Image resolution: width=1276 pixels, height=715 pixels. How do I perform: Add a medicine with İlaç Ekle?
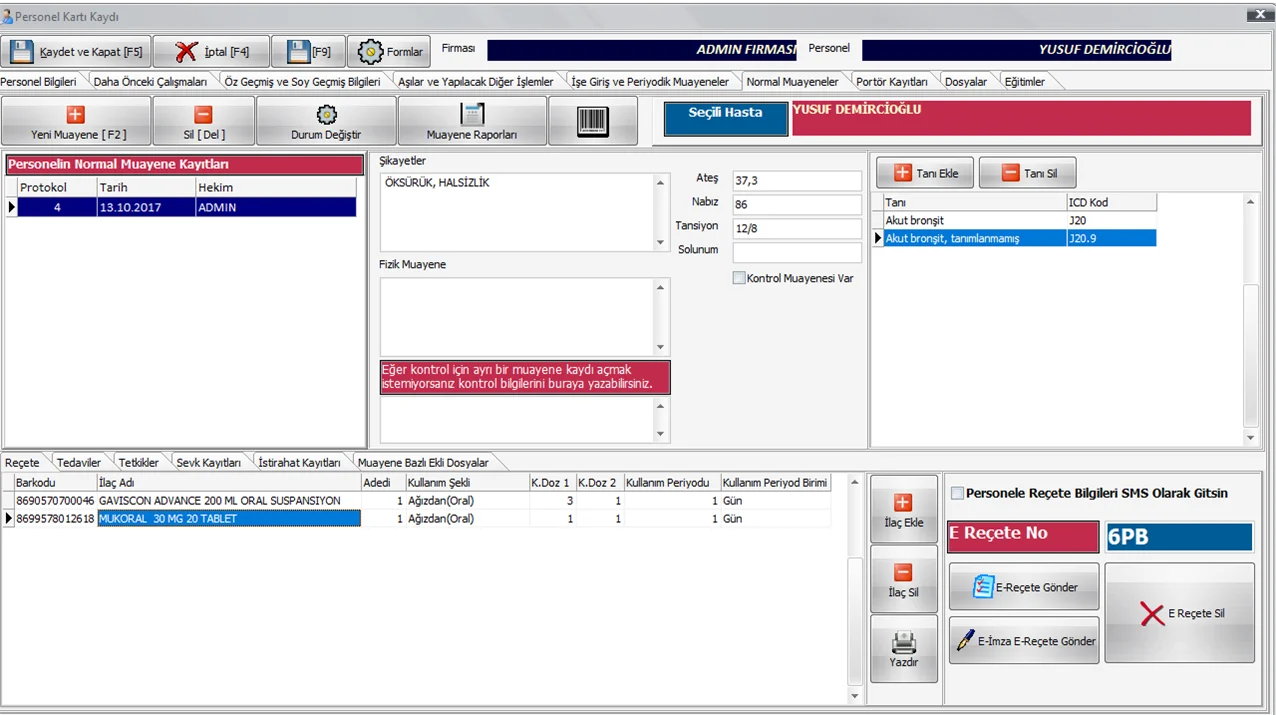tap(904, 509)
